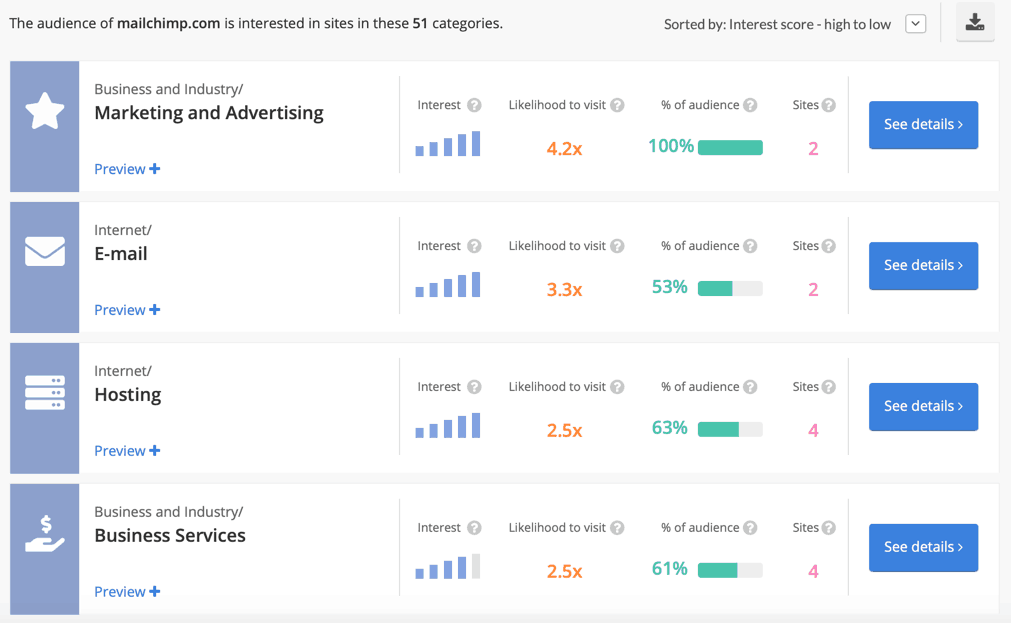The height and width of the screenshot is (623, 1011).
Task: Expand Preview for the Hosting category
Action: click(x=126, y=450)
